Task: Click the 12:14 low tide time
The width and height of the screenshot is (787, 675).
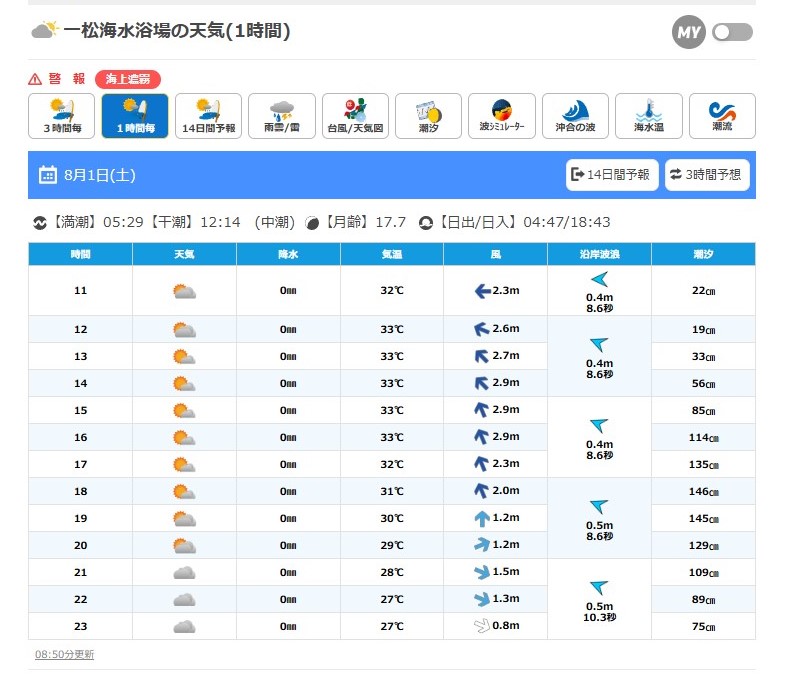Action: [220, 222]
